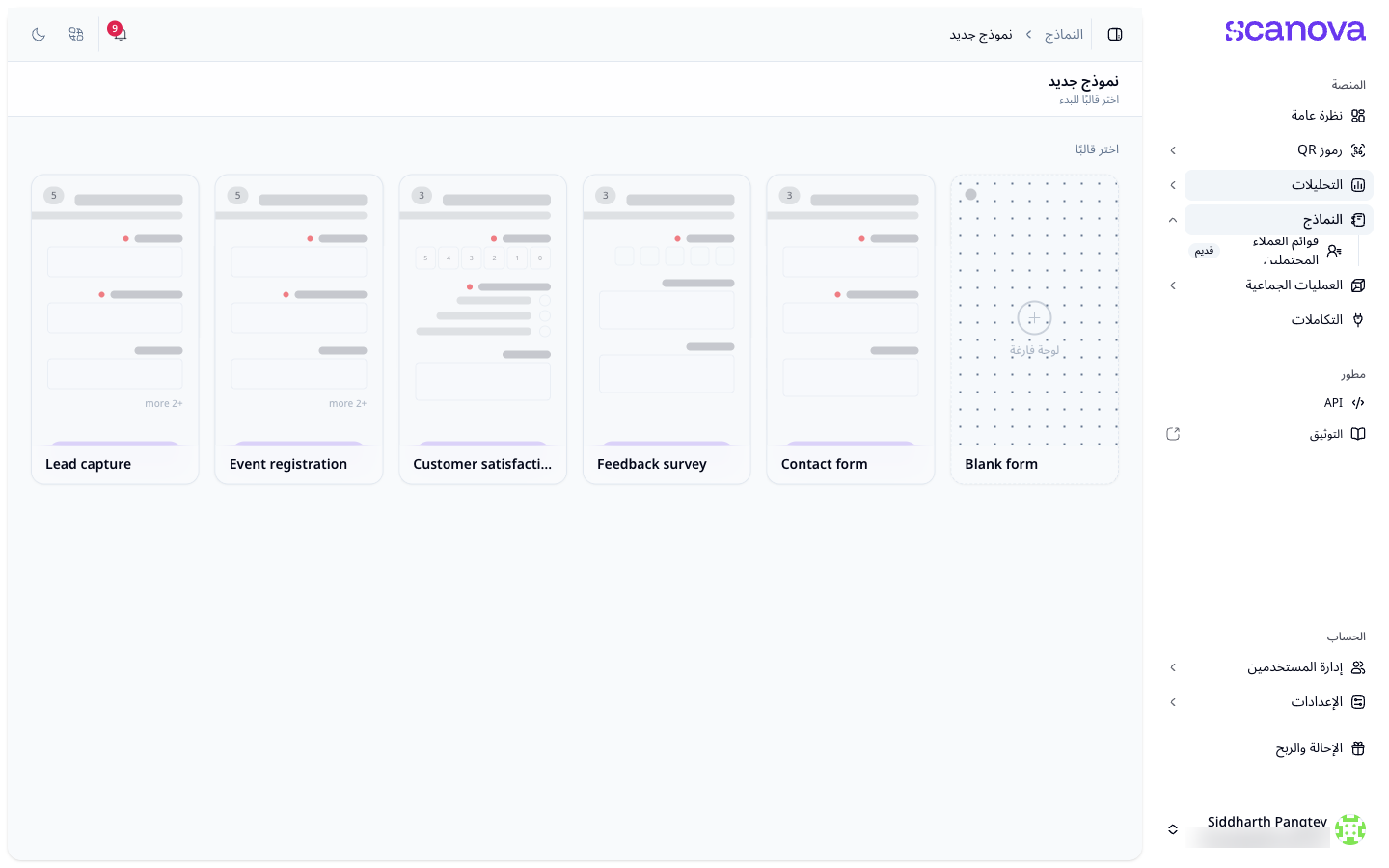Viewport: 1389px width, 868px height.
Task: Click the التكاملات plug icon
Action: tap(1358, 320)
